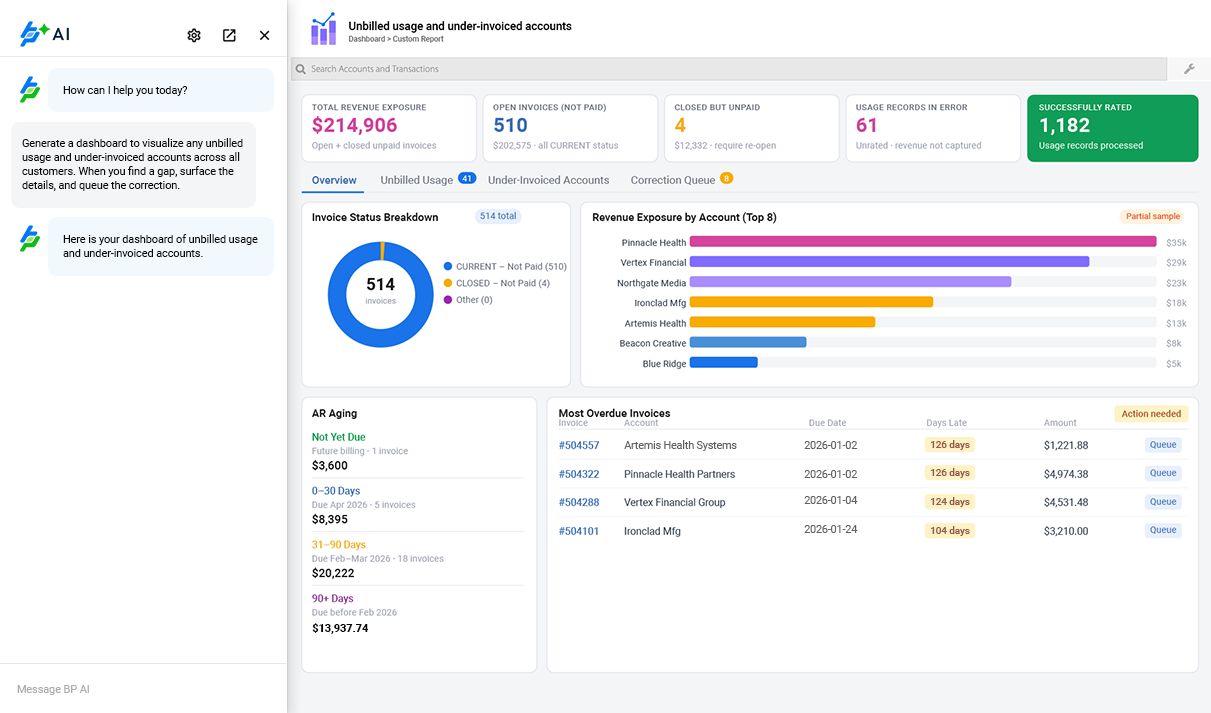Image resolution: width=1211 pixels, height=713 pixels.
Task: Open invoice #504322 link
Action: pos(579,474)
